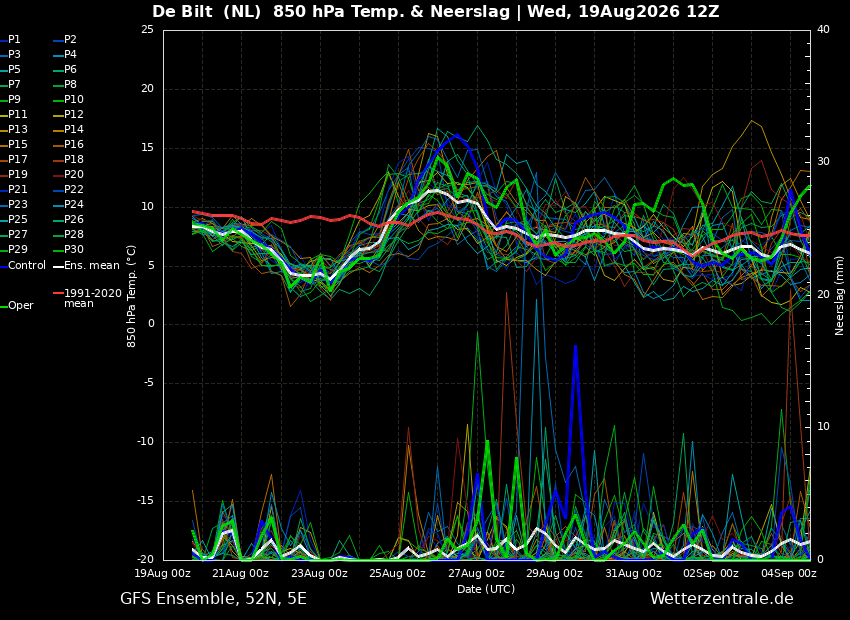The width and height of the screenshot is (850, 620).
Task: Click the P7 legend label
Action: coord(14,85)
